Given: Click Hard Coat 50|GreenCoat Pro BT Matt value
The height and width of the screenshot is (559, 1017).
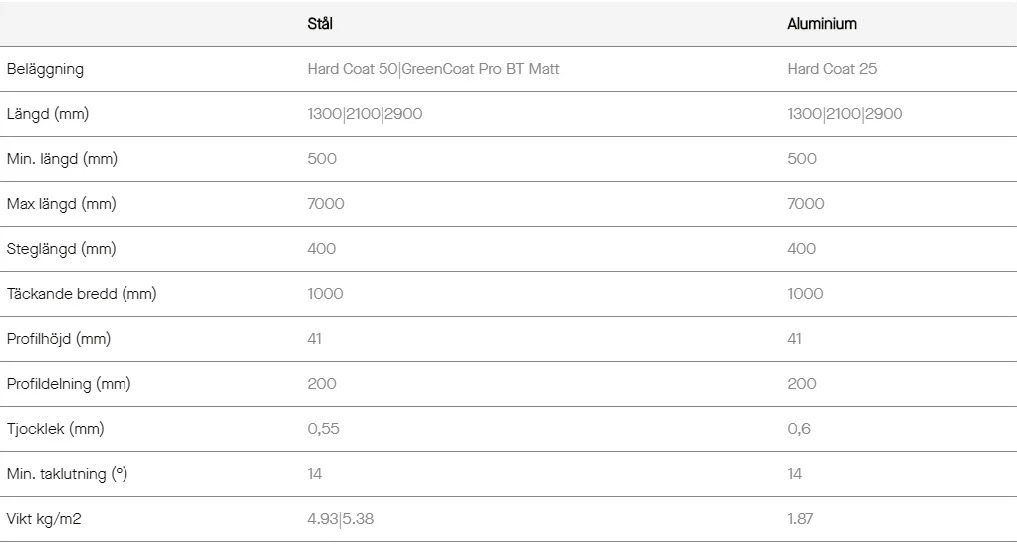Looking at the screenshot, I should pos(433,69).
